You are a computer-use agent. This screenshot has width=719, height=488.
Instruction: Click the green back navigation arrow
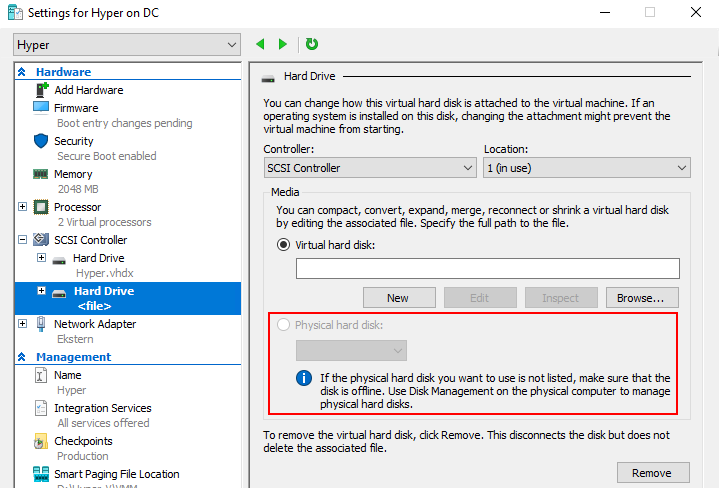261,44
